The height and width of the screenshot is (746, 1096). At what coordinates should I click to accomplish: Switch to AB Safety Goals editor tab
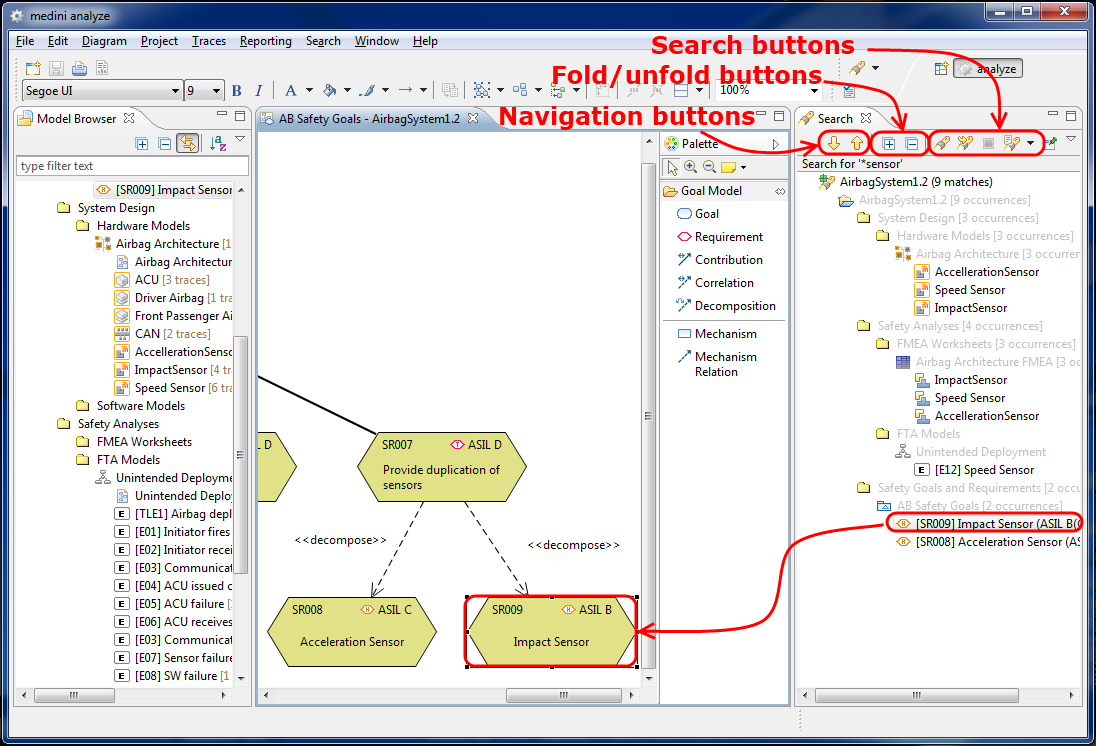pyautogui.click(x=368, y=118)
